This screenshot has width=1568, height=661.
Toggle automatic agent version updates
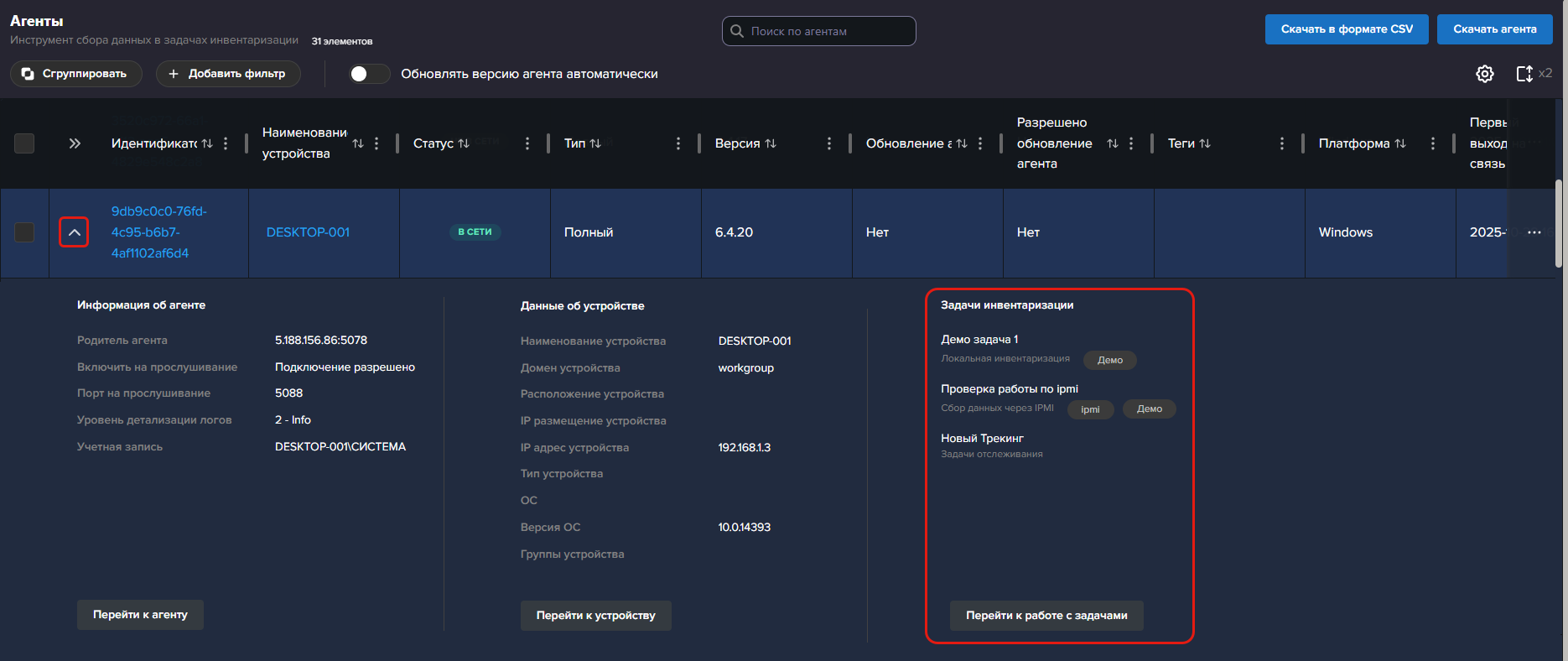[x=370, y=74]
